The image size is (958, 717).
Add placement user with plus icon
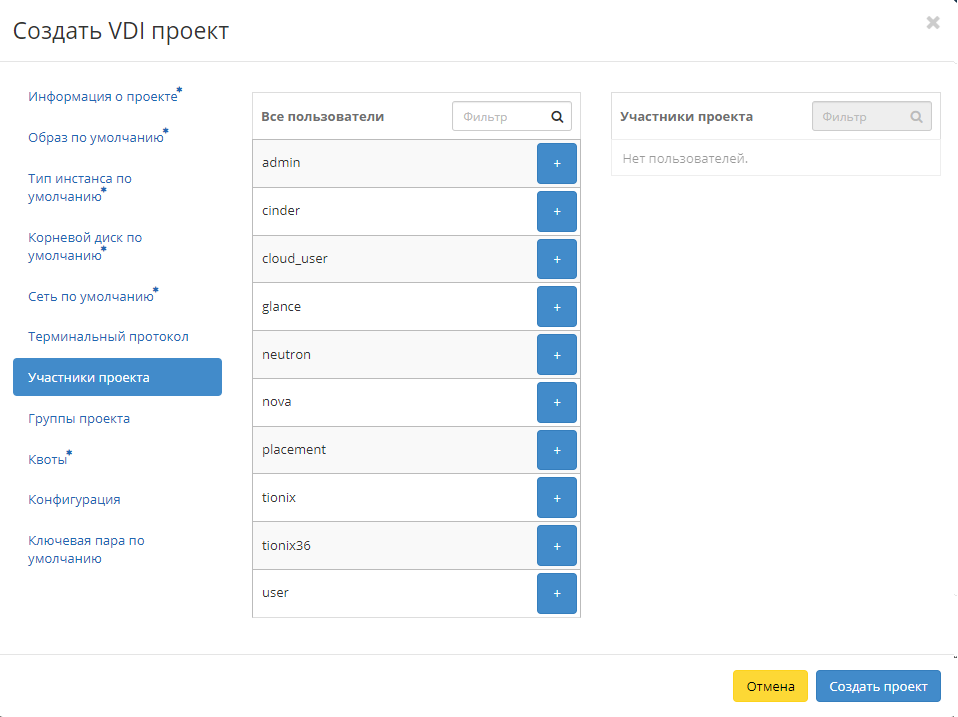pyautogui.click(x=556, y=450)
